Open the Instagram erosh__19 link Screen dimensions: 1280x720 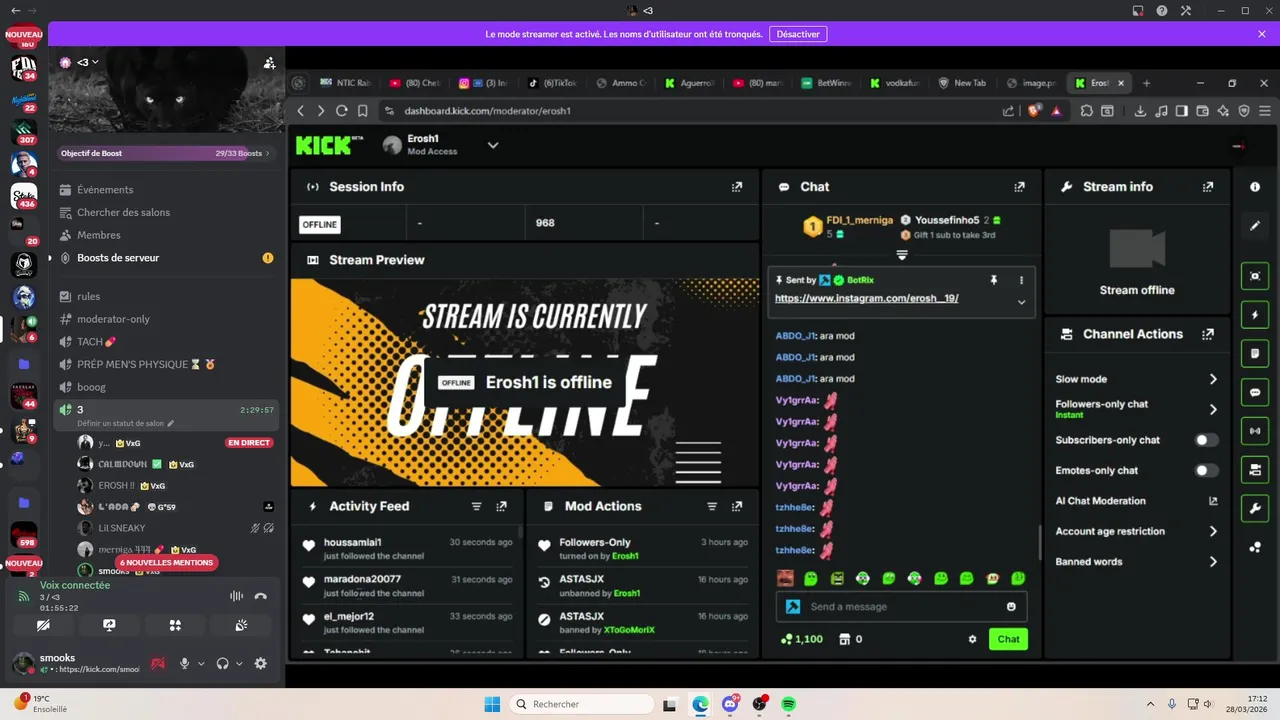click(x=867, y=298)
